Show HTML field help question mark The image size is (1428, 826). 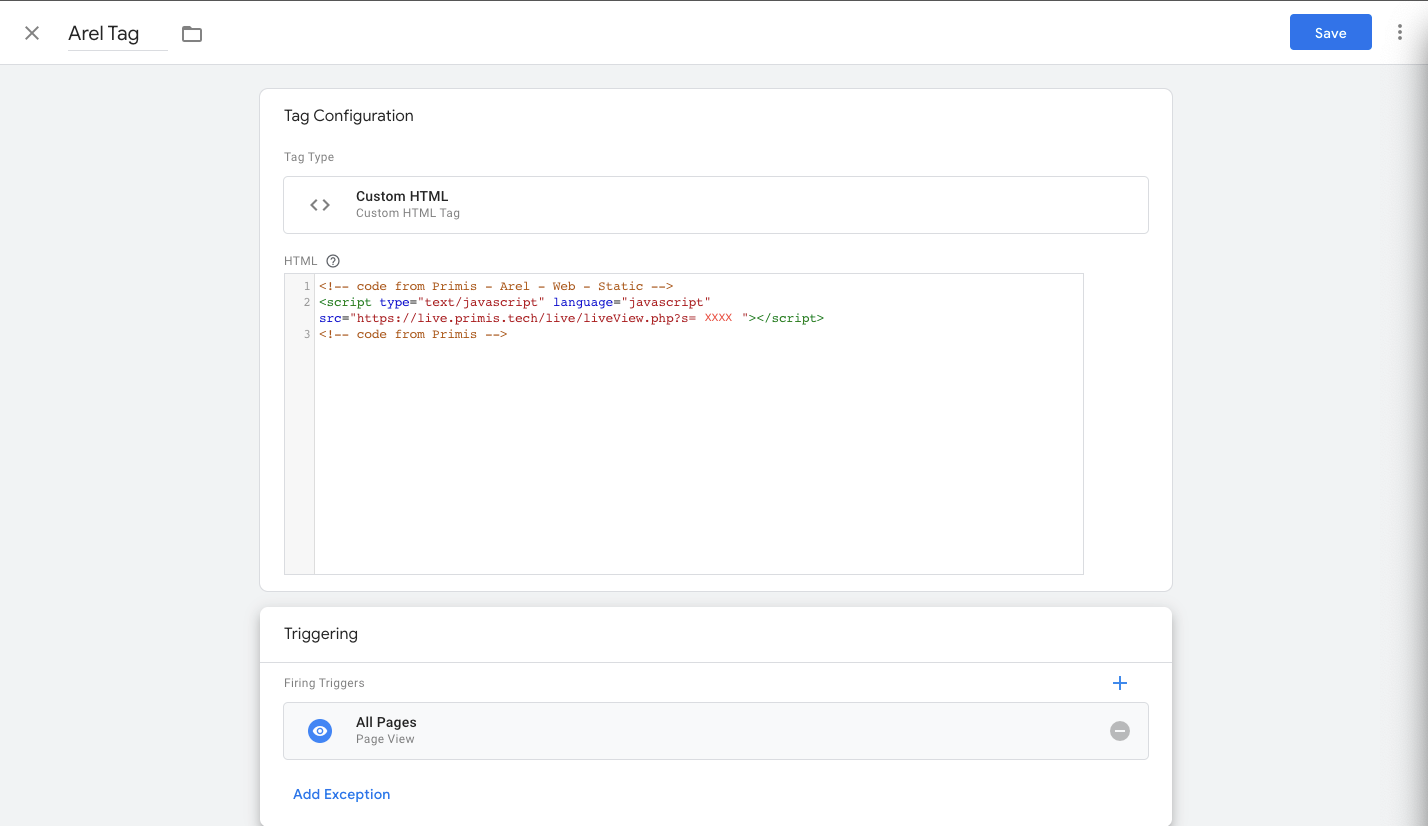(334, 261)
